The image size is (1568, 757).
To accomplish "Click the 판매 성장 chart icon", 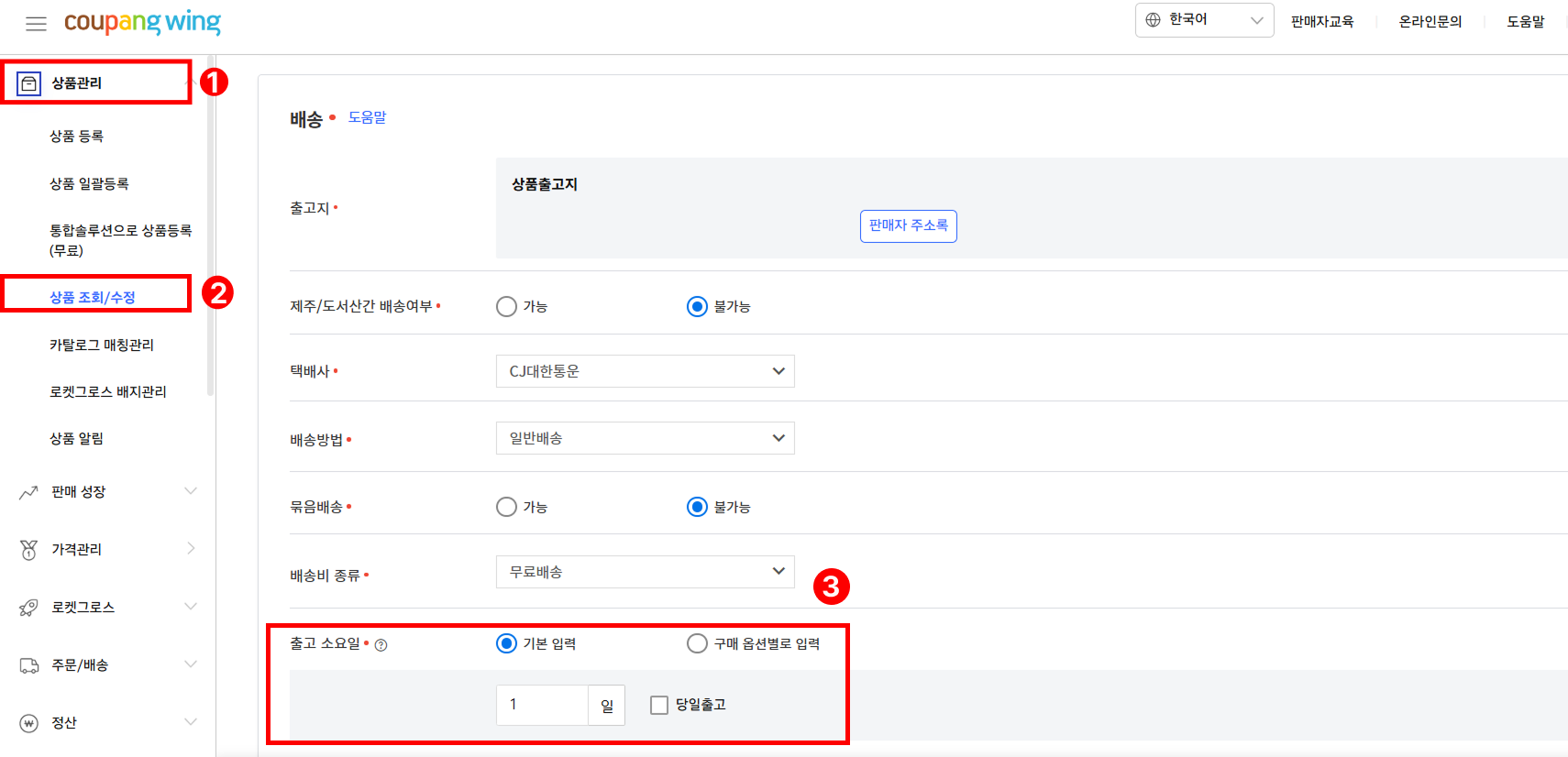I will pyautogui.click(x=28, y=492).
